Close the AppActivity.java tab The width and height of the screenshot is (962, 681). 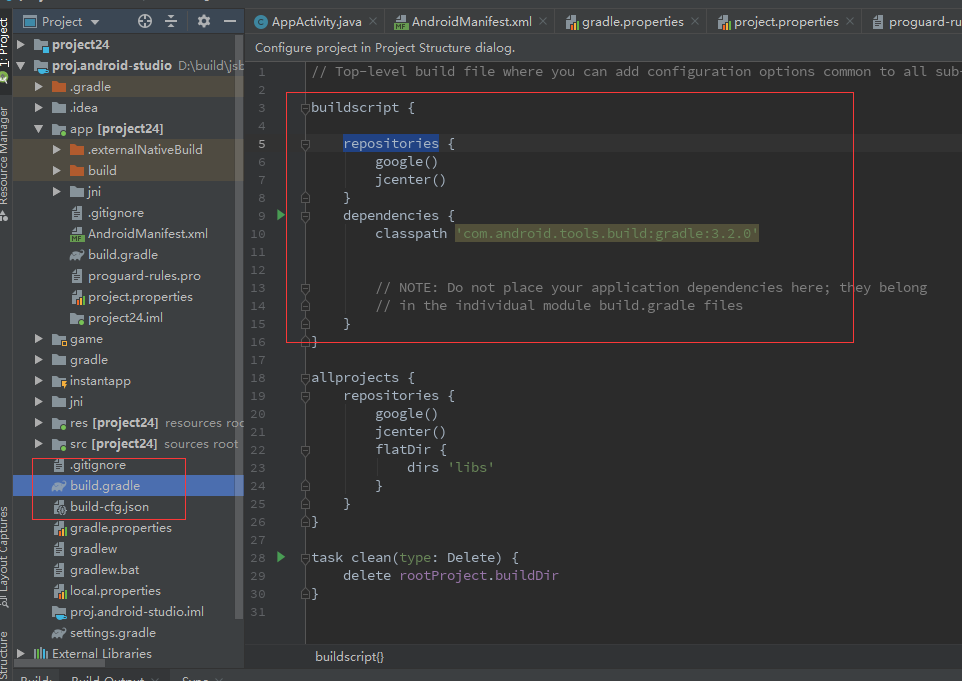point(373,22)
